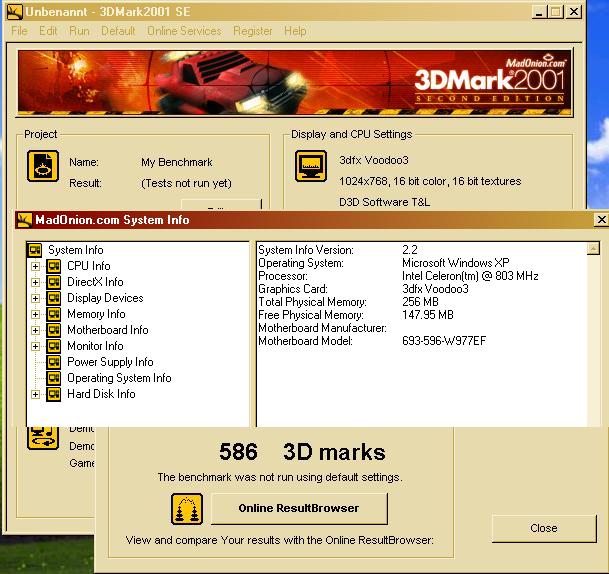Open the Help menu
609x574 pixels.
[x=295, y=31]
